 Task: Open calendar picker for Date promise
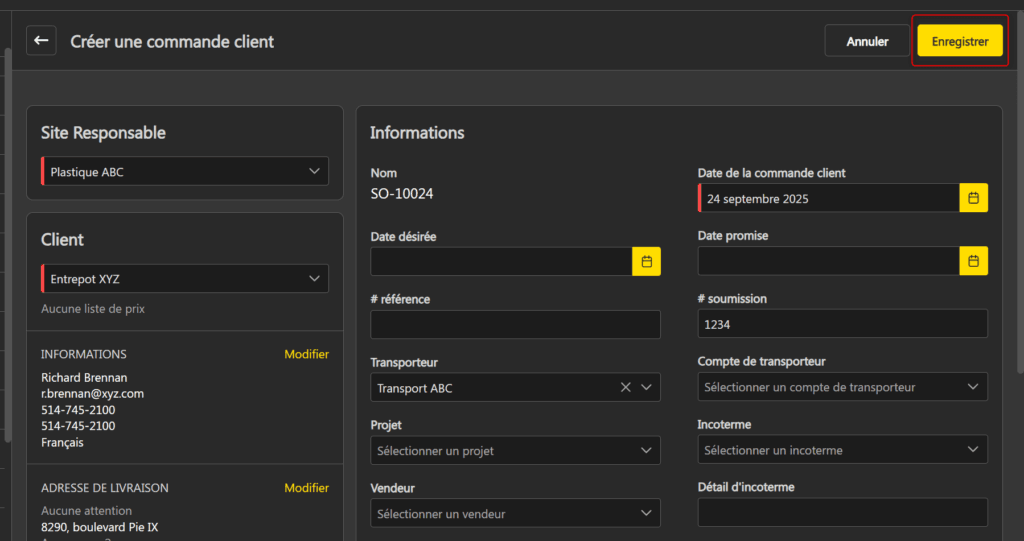973,261
